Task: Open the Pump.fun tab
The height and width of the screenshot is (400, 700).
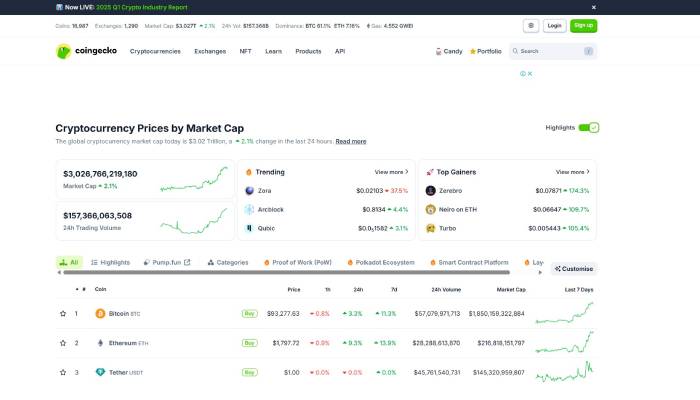Action: 167,262
